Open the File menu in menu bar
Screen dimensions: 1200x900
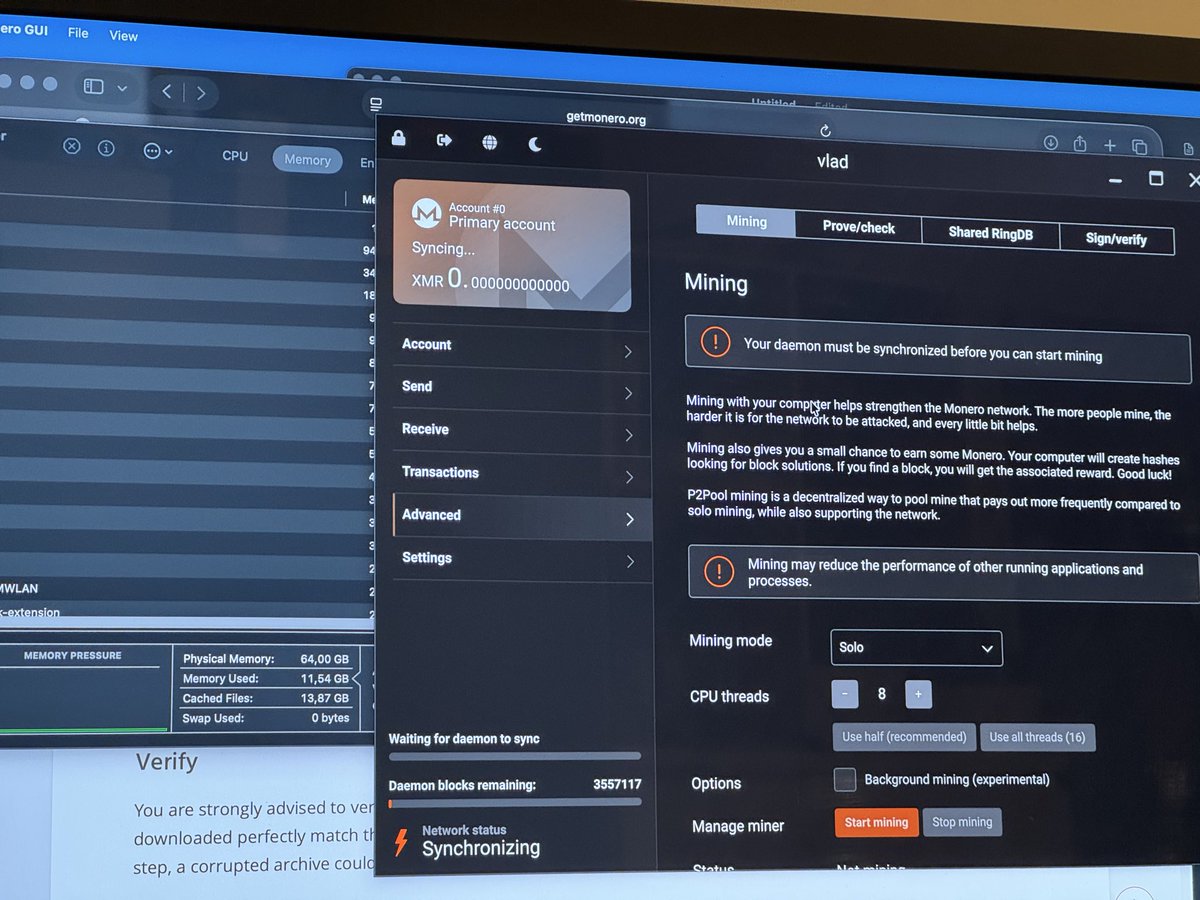point(78,33)
